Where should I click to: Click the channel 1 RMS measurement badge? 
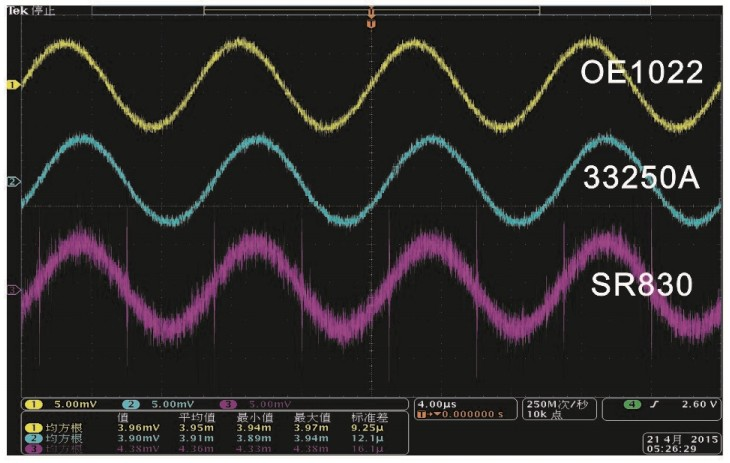point(32,427)
